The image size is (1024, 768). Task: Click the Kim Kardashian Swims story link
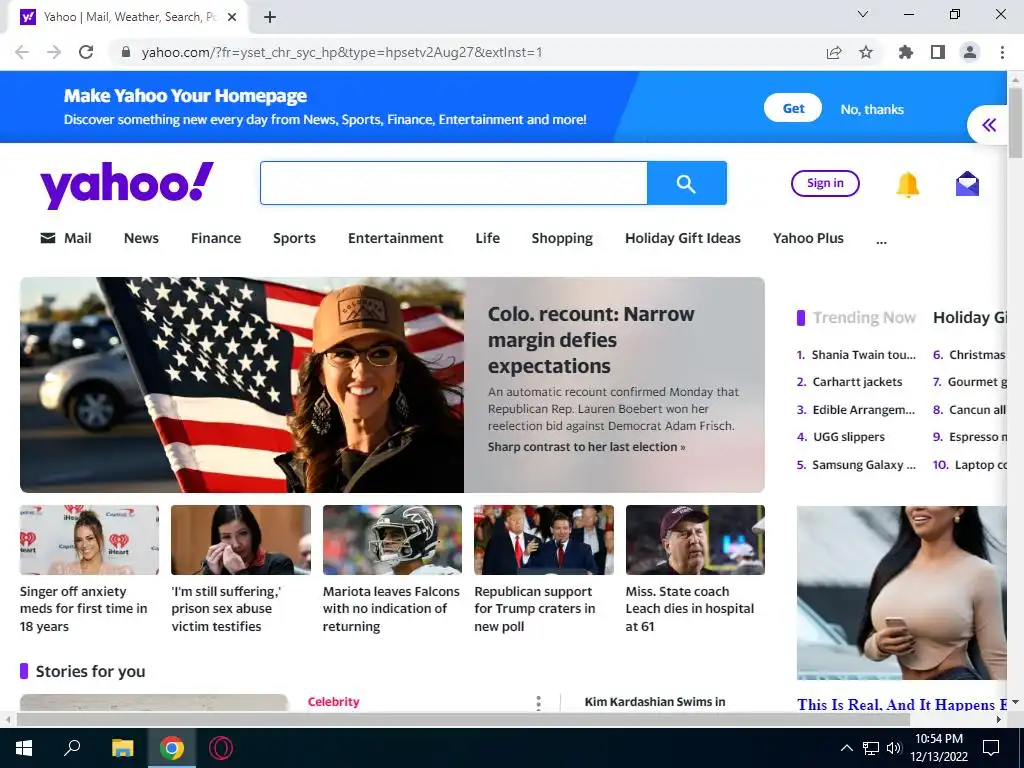click(x=654, y=702)
